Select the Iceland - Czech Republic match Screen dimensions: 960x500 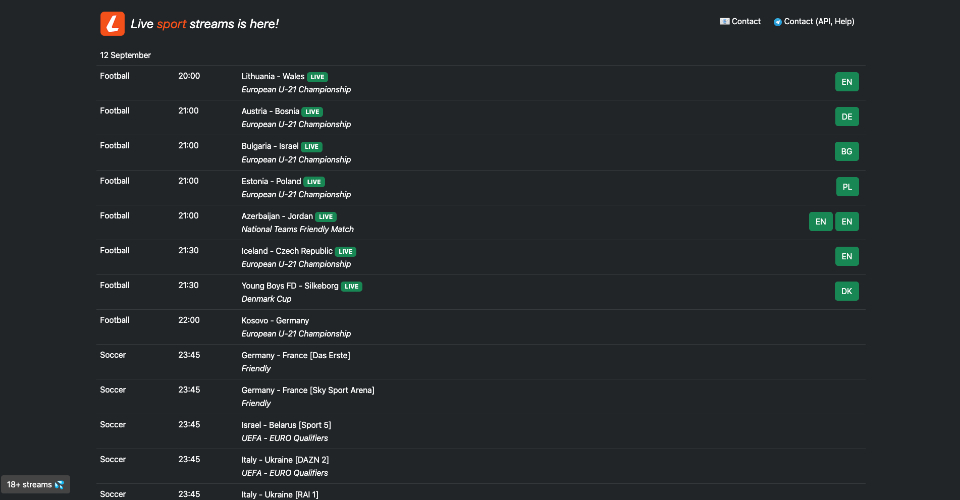(287, 251)
